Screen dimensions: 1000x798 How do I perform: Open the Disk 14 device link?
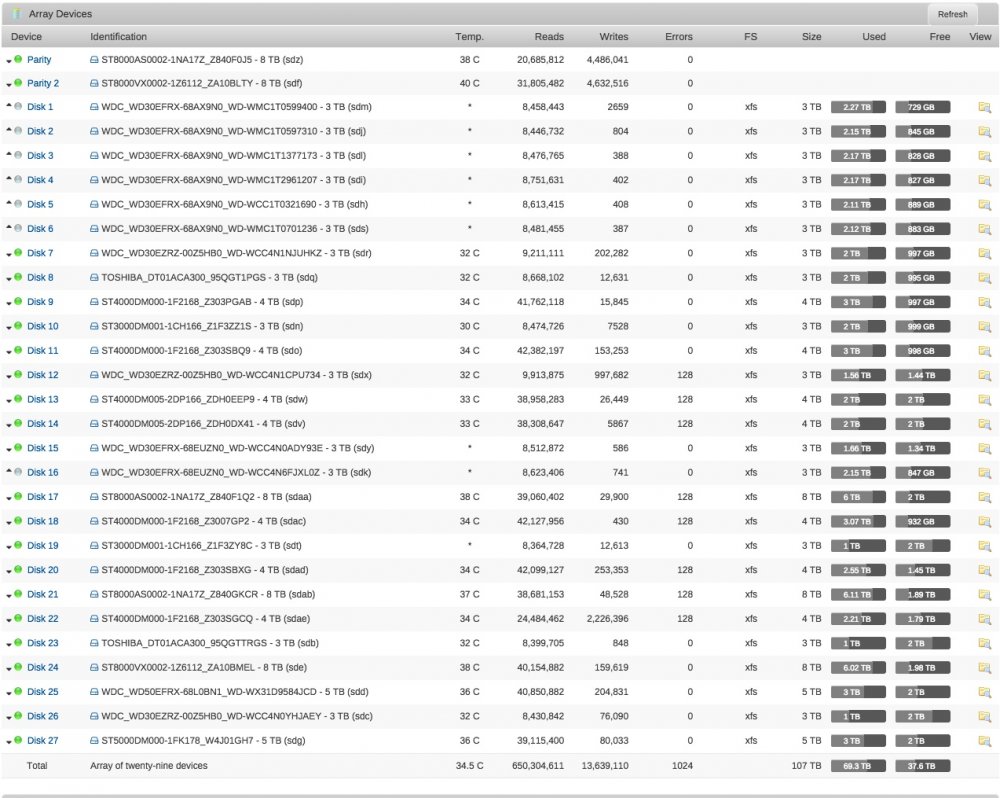click(x=43, y=424)
